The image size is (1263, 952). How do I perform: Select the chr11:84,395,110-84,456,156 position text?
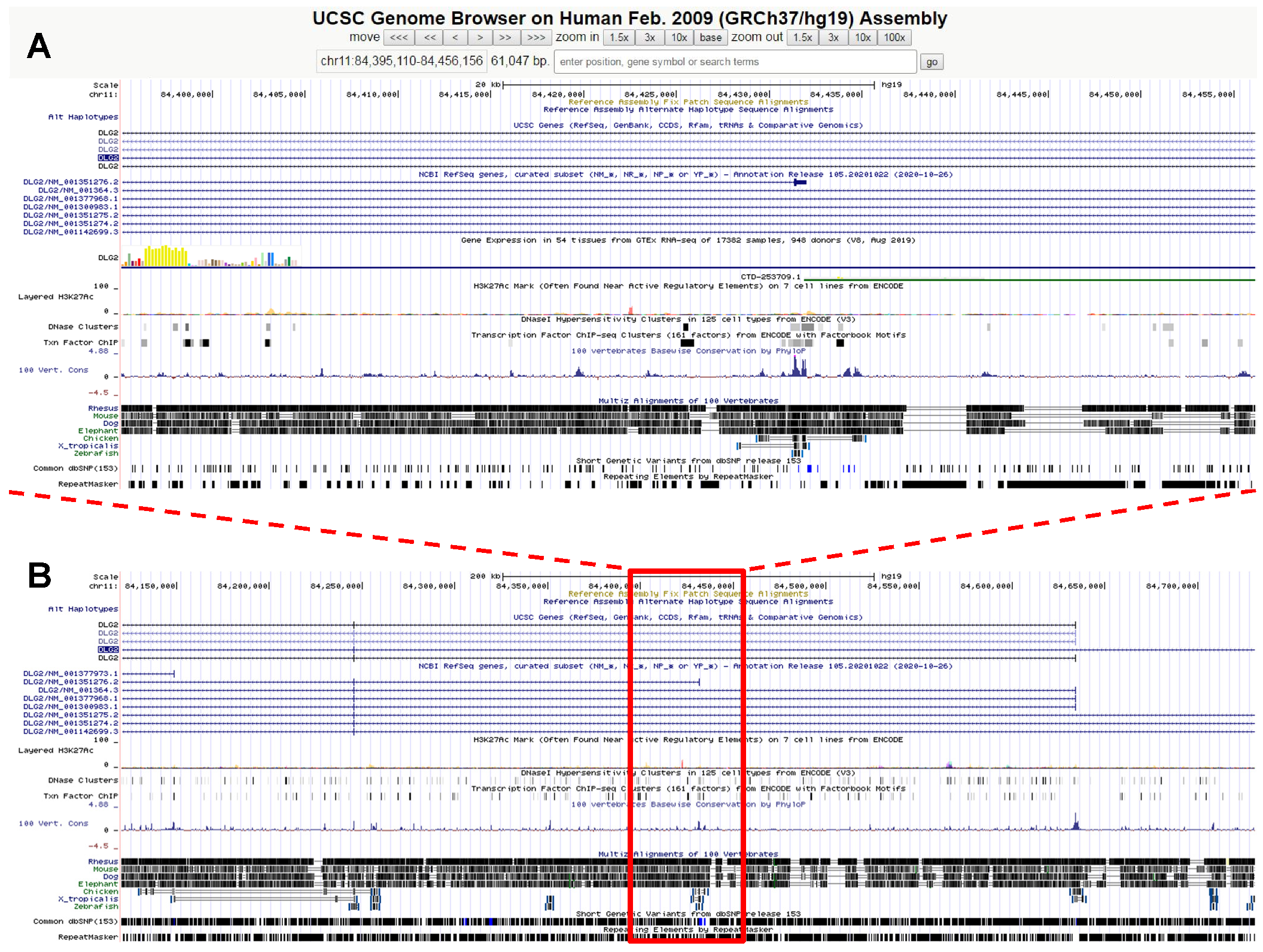point(401,61)
